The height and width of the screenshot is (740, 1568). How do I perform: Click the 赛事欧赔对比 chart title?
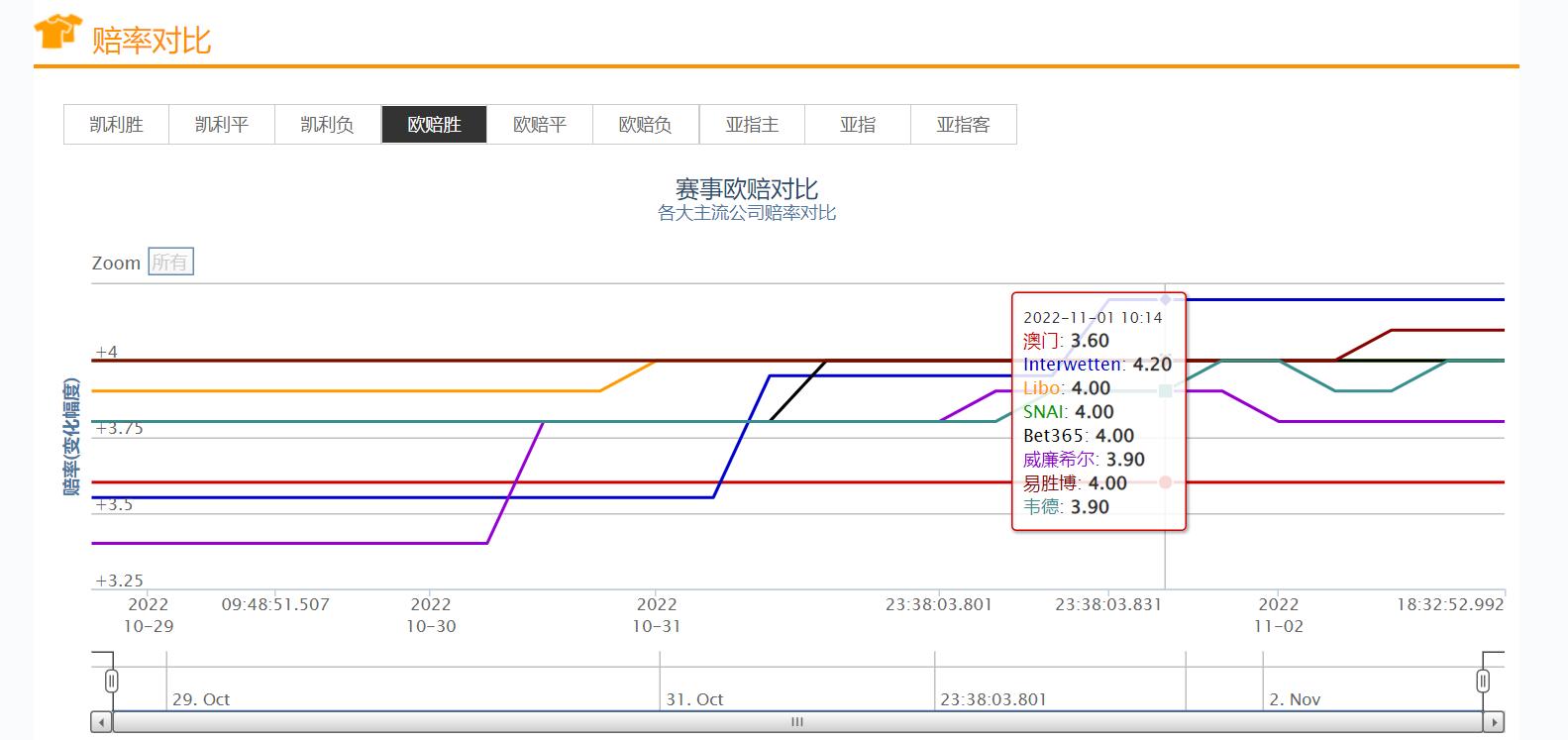[747, 189]
